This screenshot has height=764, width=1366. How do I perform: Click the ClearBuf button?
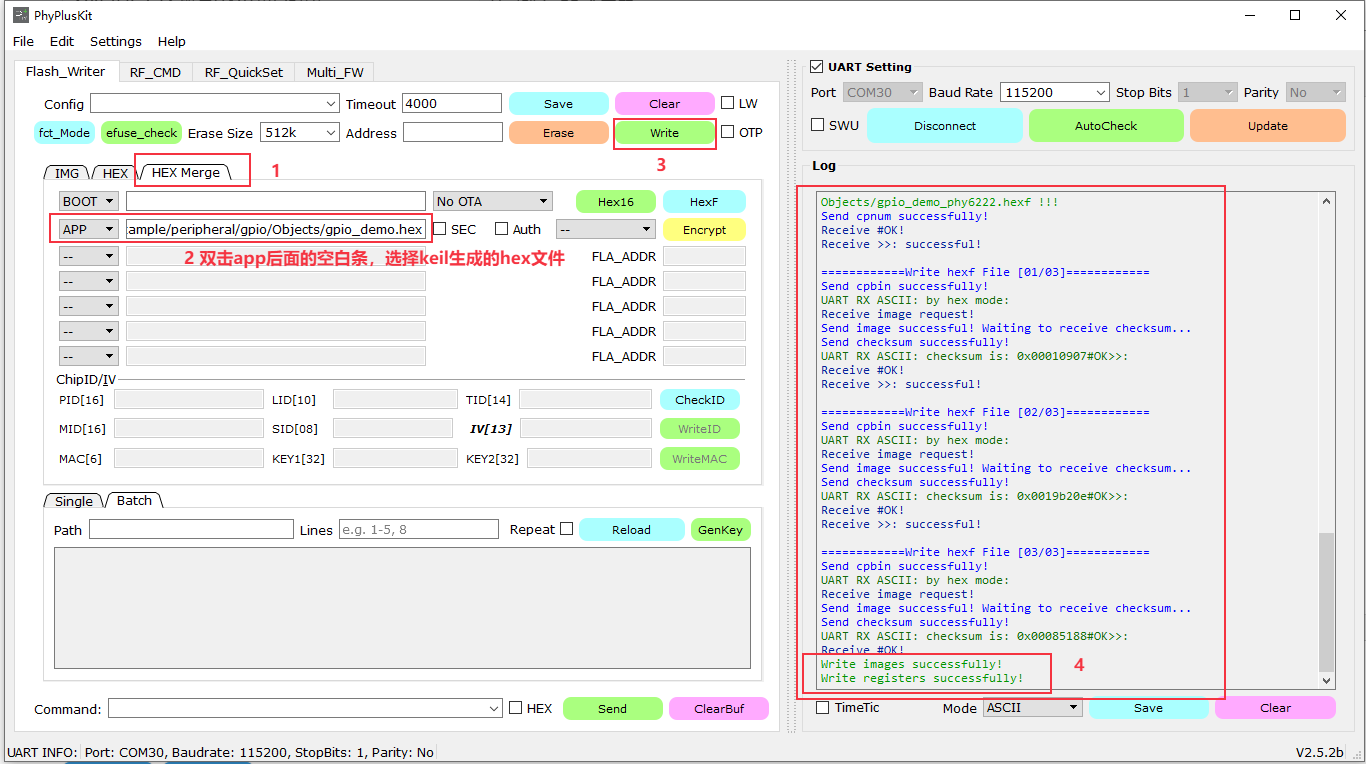click(719, 708)
